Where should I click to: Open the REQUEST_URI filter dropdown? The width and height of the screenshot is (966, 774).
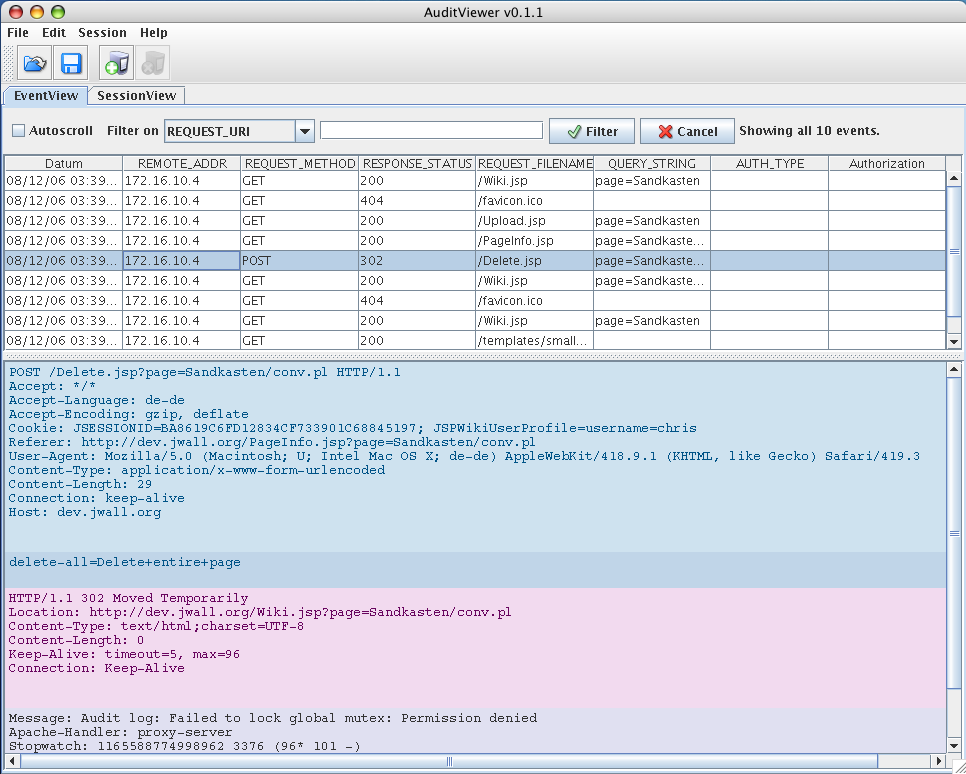tap(305, 131)
